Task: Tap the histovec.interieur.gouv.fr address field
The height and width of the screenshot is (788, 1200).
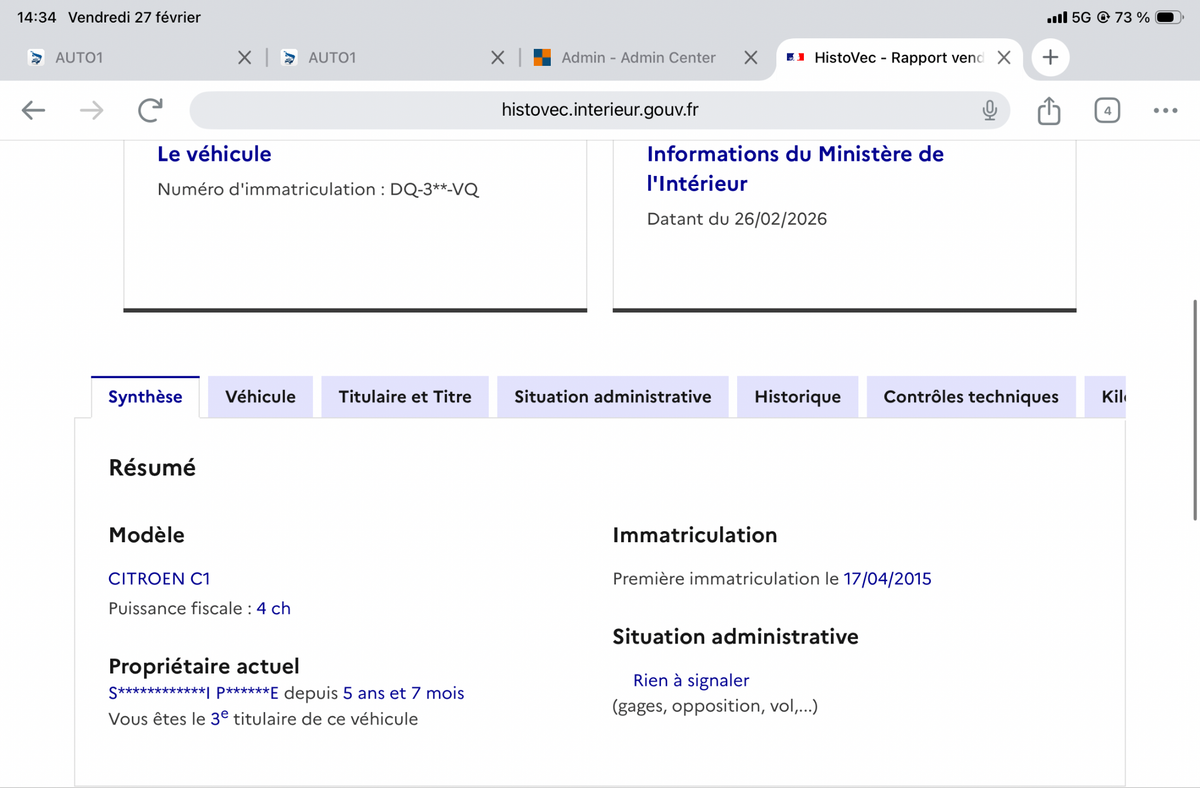Action: 600,110
